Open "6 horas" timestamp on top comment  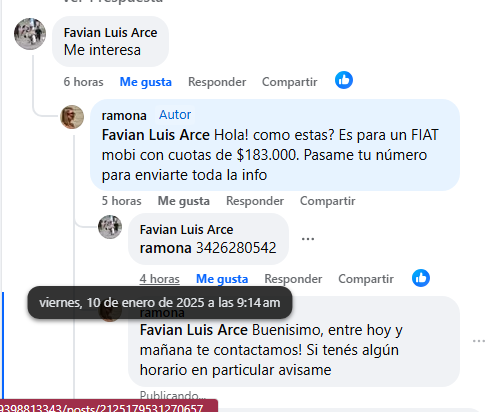click(x=84, y=82)
